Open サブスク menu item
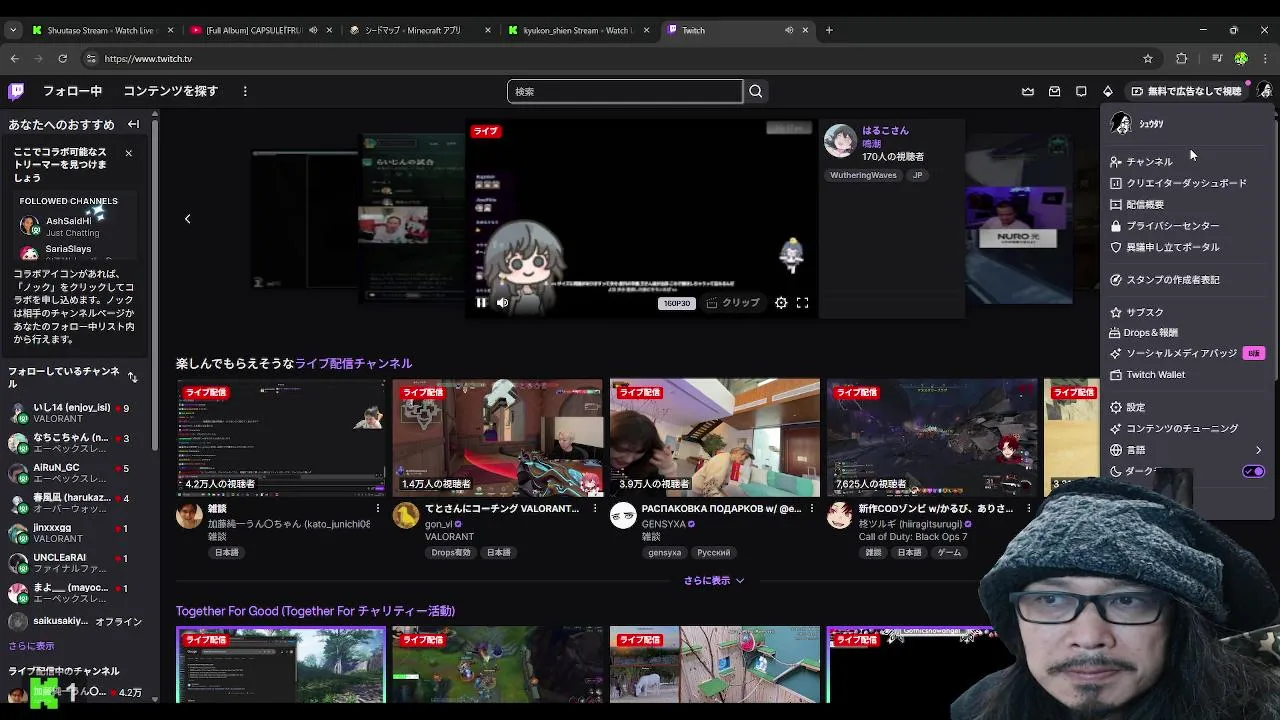Viewport: 1280px width, 720px height. point(1188,312)
